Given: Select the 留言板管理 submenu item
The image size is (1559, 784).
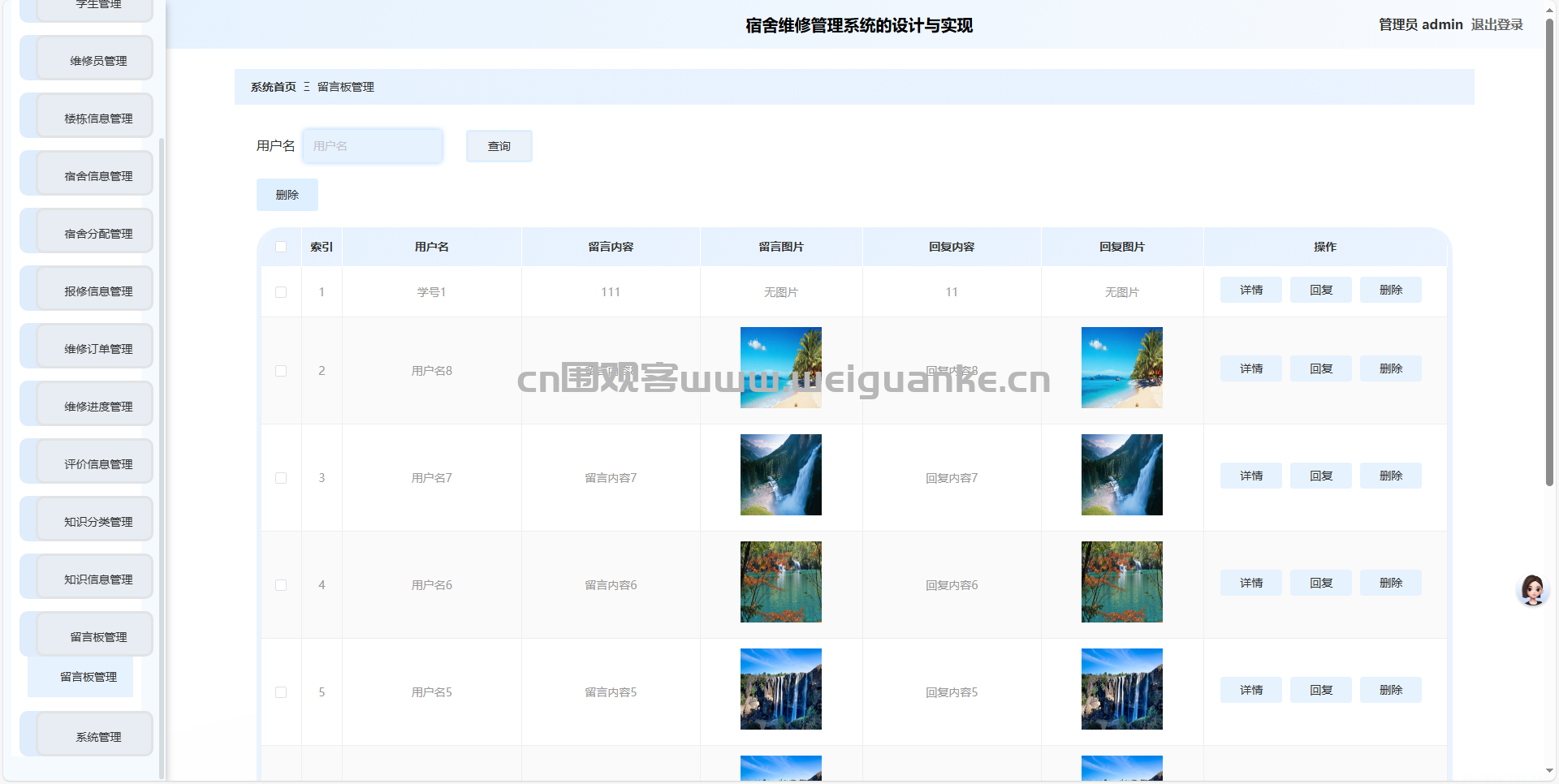Looking at the screenshot, I should pyautogui.click(x=80, y=677).
